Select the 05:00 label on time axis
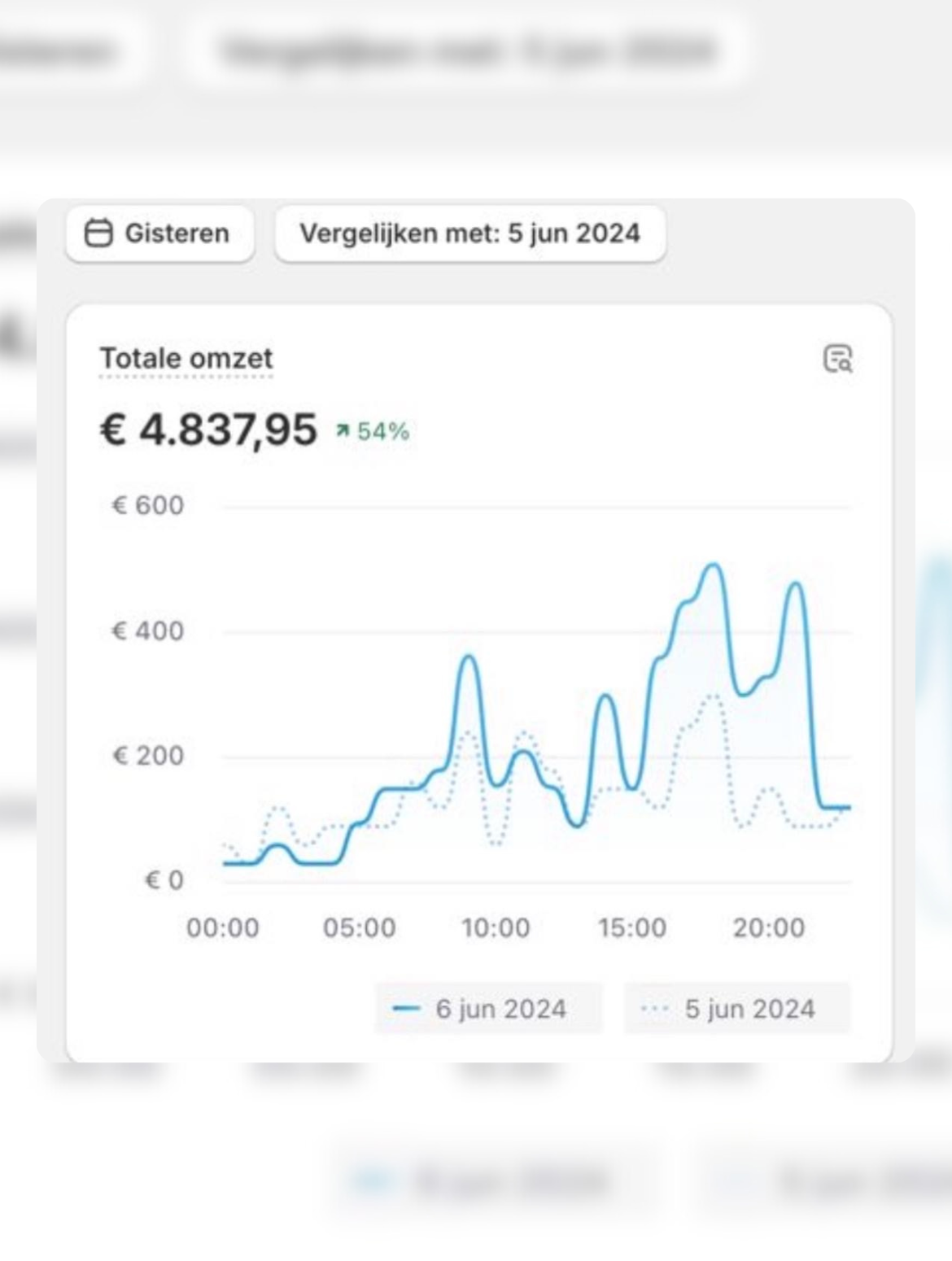This screenshot has width=952, height=1261. (x=359, y=927)
